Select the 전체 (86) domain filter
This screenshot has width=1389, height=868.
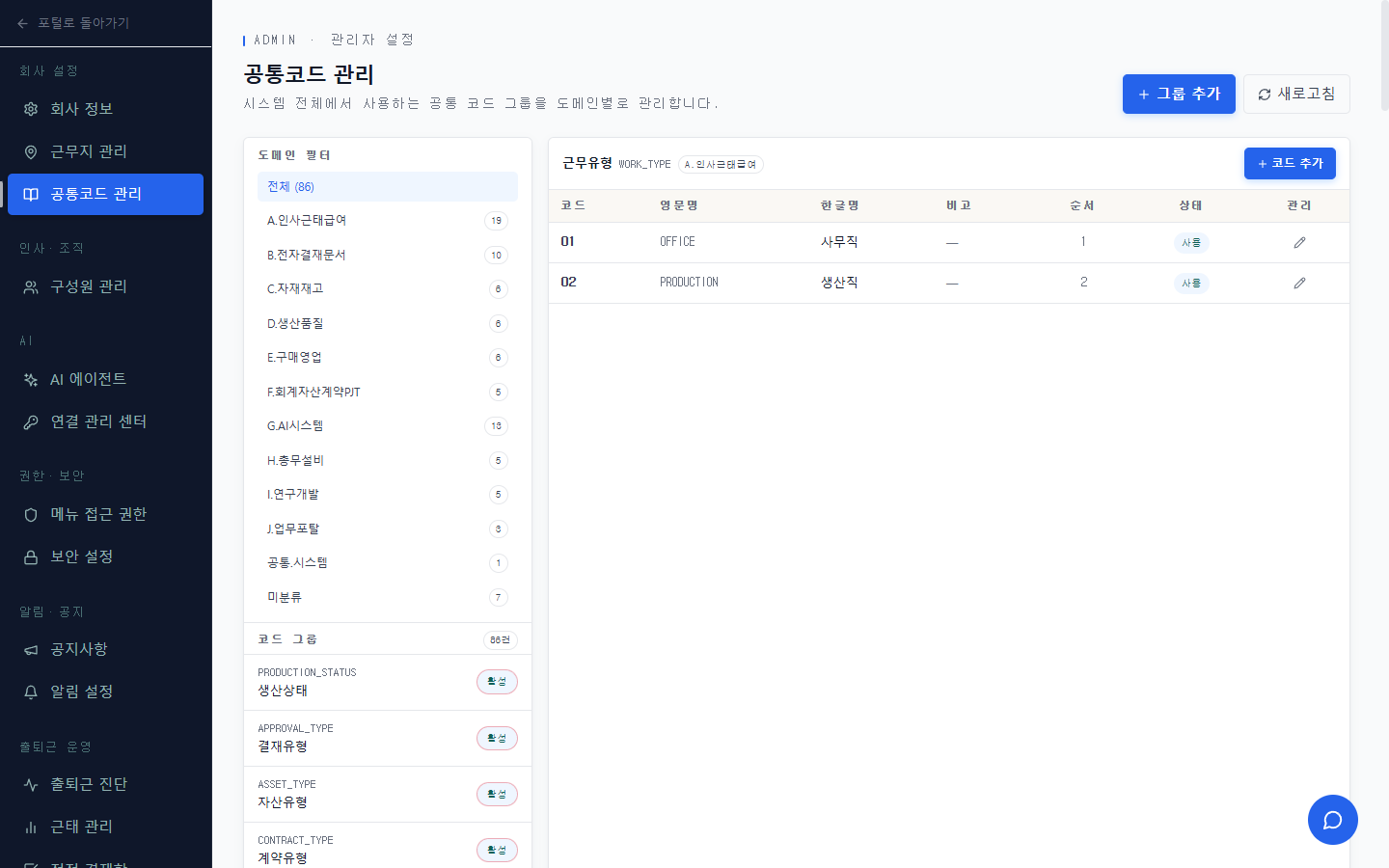click(388, 187)
